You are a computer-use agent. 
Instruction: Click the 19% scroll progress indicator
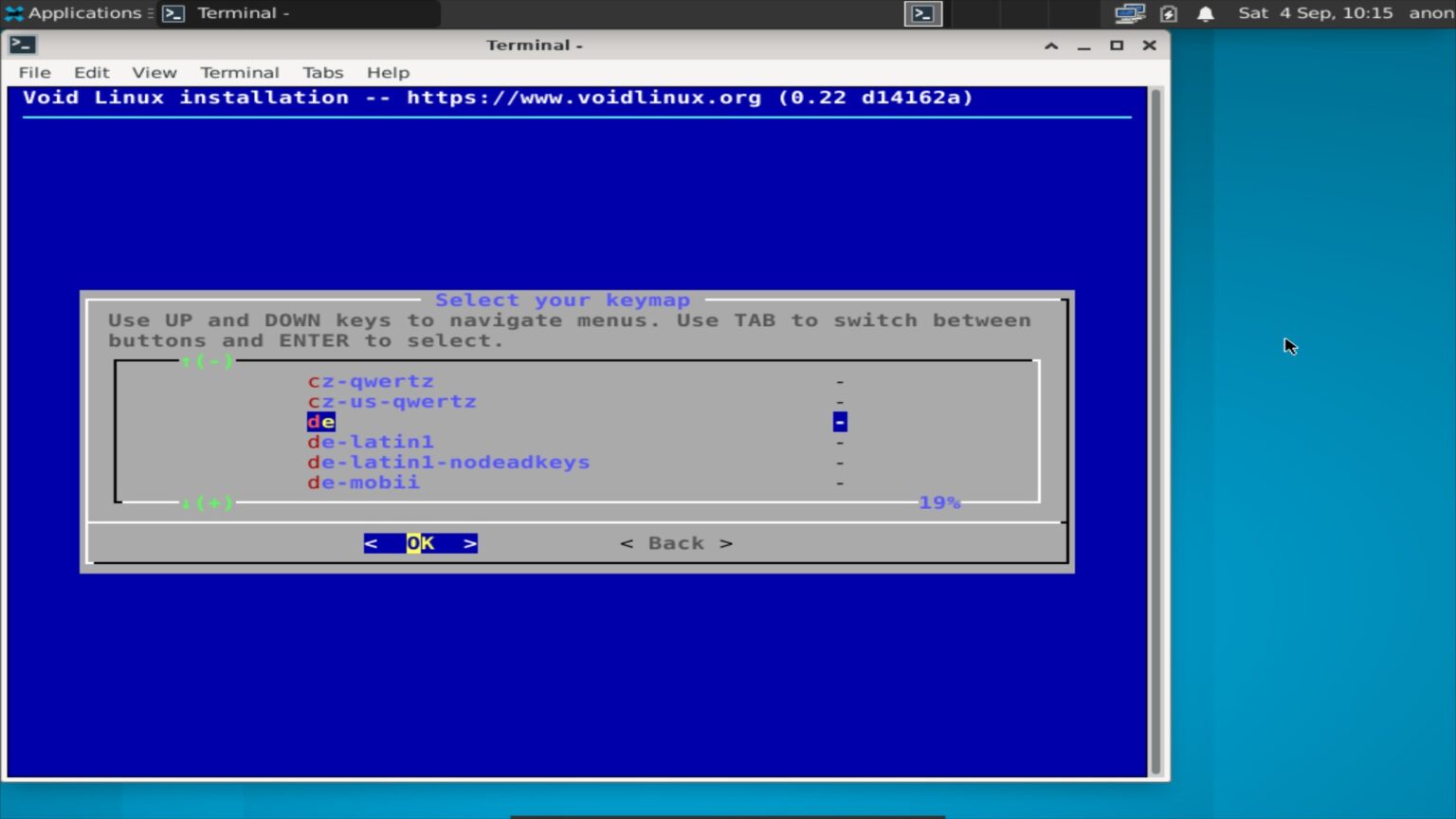(938, 502)
